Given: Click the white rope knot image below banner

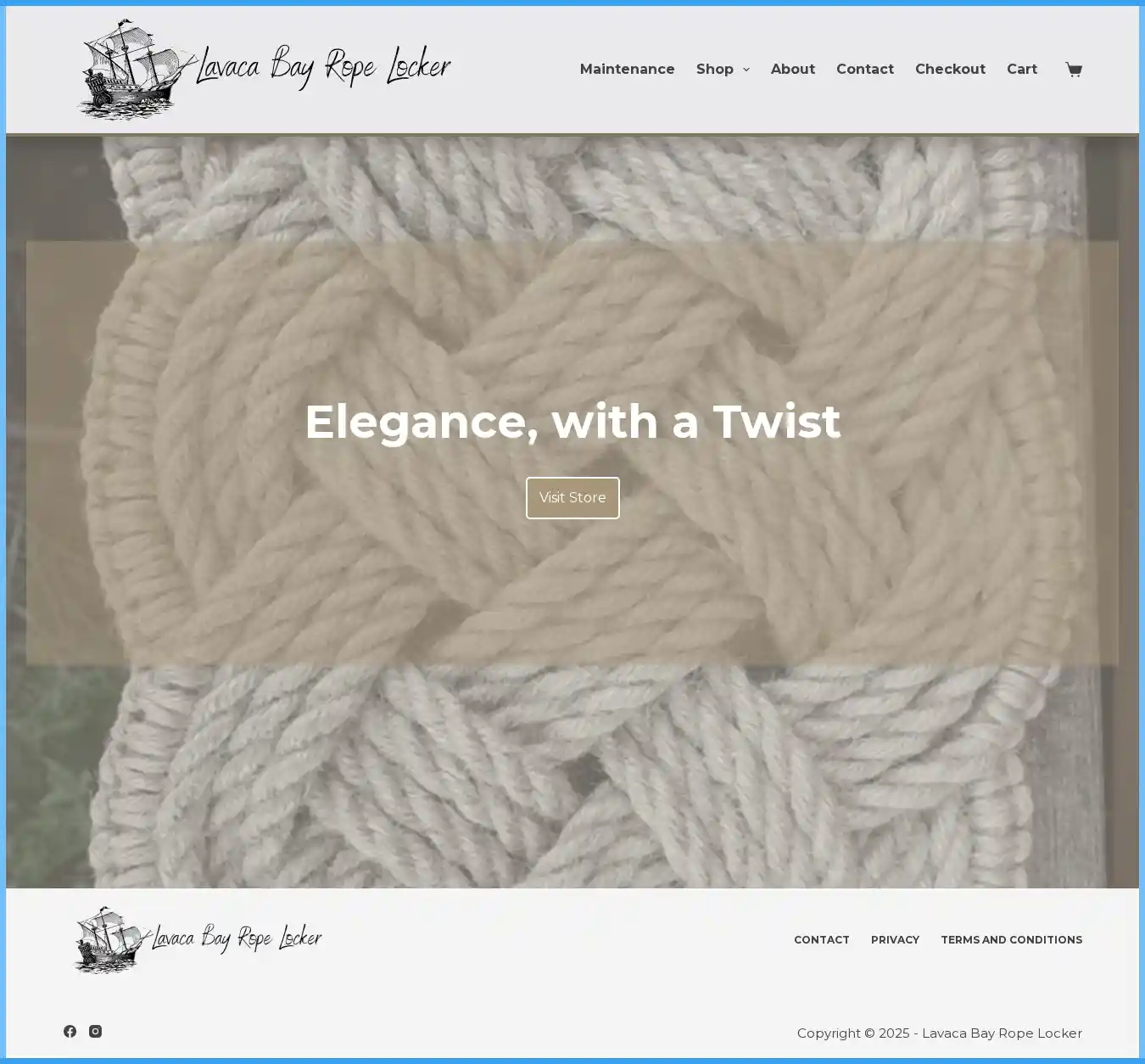Looking at the screenshot, I should pos(572,776).
